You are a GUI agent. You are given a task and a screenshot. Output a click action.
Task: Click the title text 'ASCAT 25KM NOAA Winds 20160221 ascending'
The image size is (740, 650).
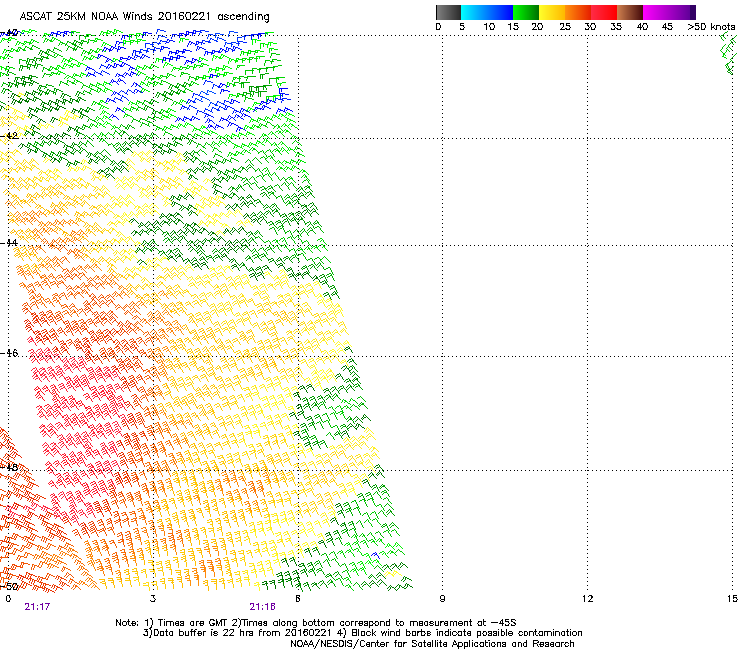[144, 17]
